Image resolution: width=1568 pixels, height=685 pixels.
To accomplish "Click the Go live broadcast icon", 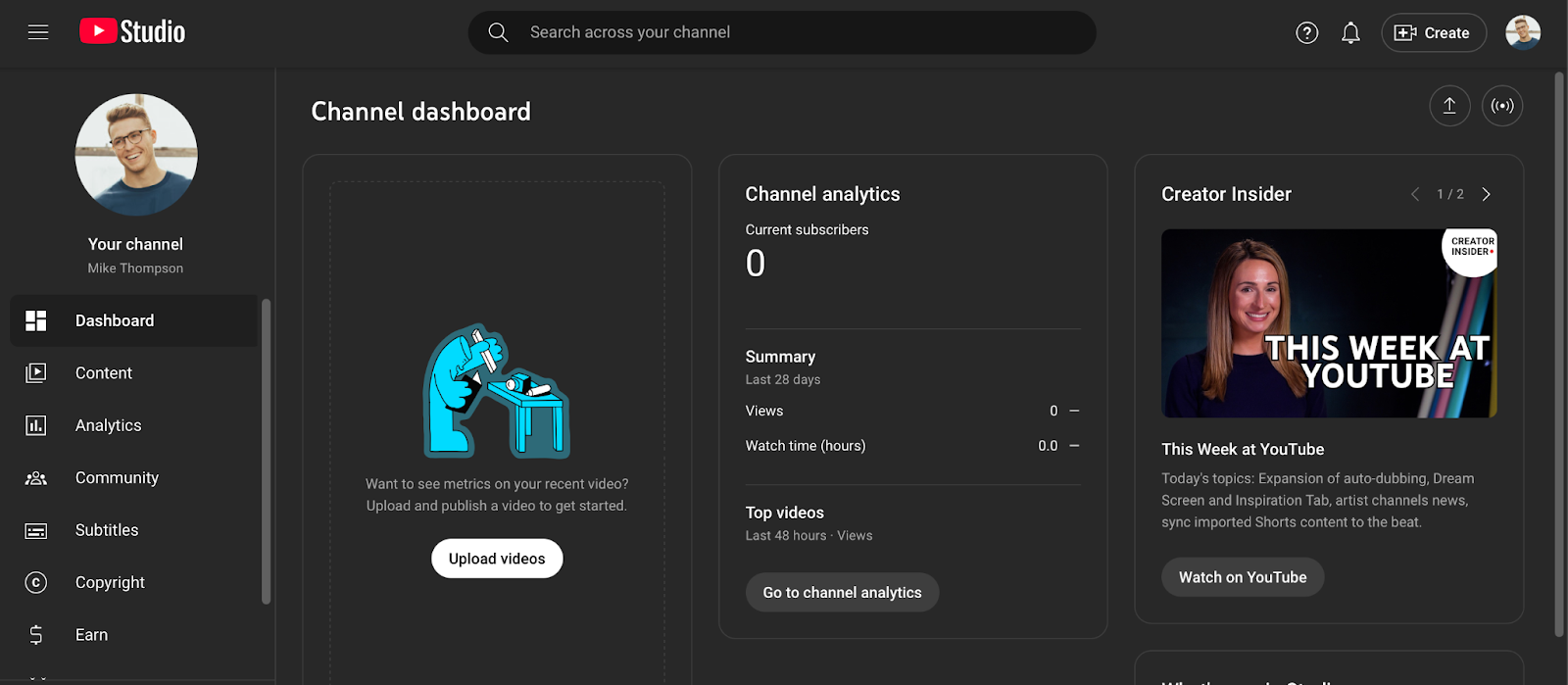I will [1502, 106].
